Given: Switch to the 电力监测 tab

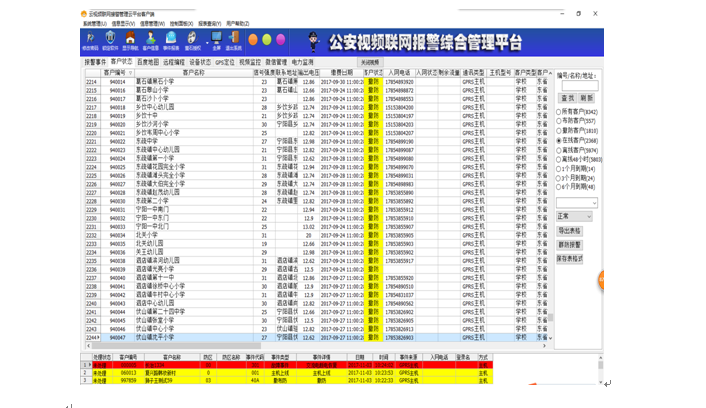Looking at the screenshot, I should point(302,62).
